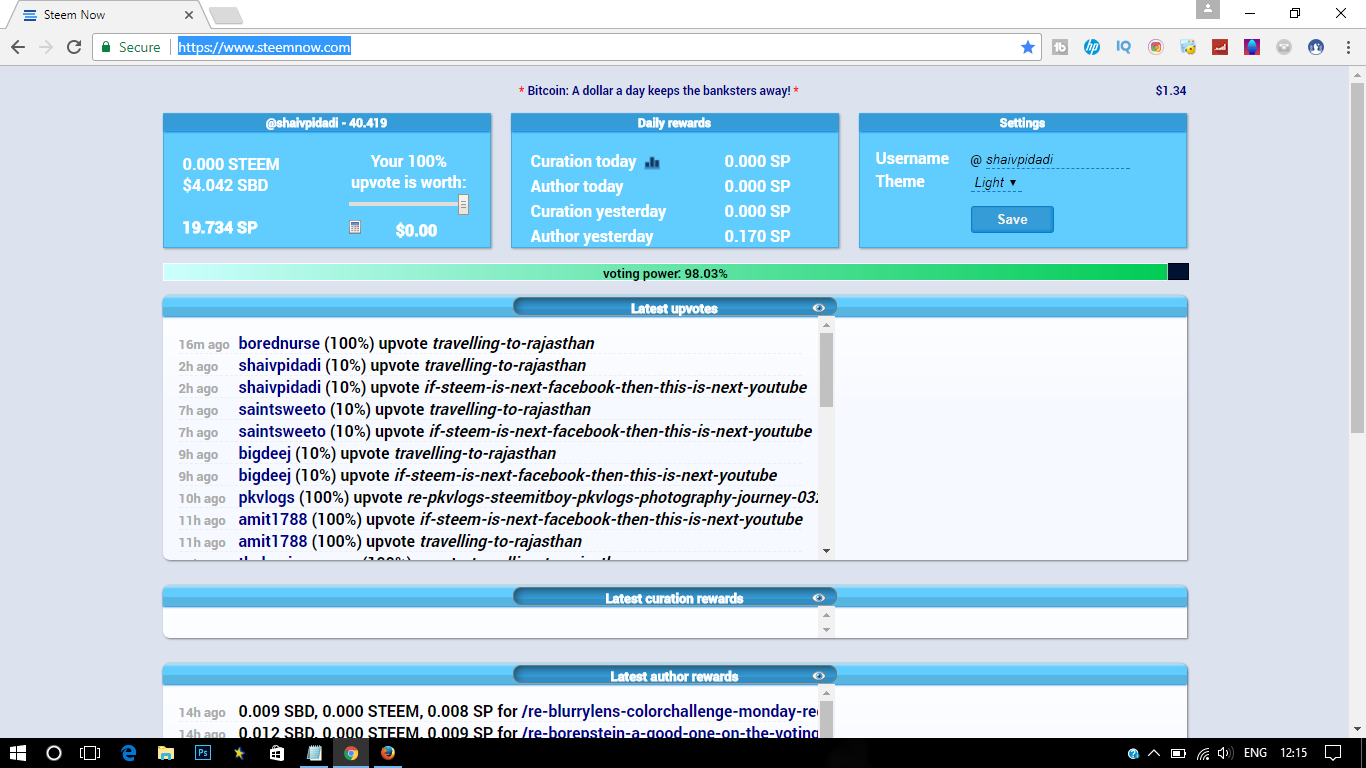
Task: Open the battery status tray icon
Action: (1179, 753)
